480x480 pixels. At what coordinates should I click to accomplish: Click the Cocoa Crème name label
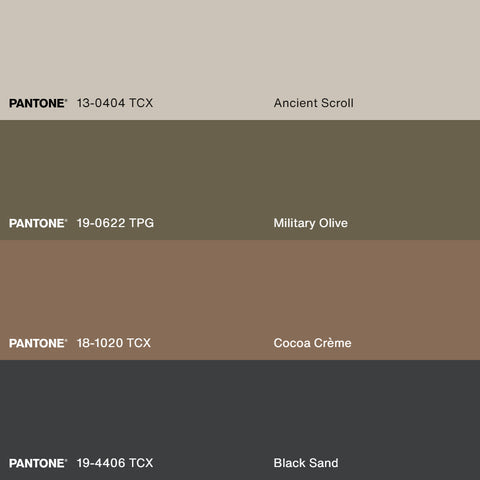(x=312, y=343)
